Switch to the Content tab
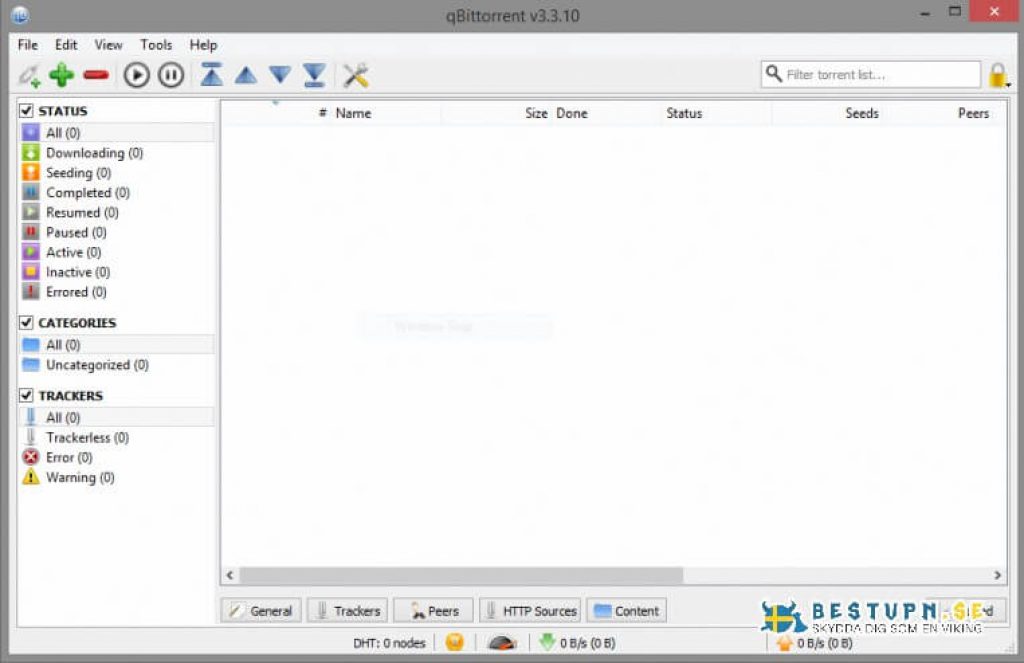This screenshot has height=663, width=1024. click(x=626, y=611)
